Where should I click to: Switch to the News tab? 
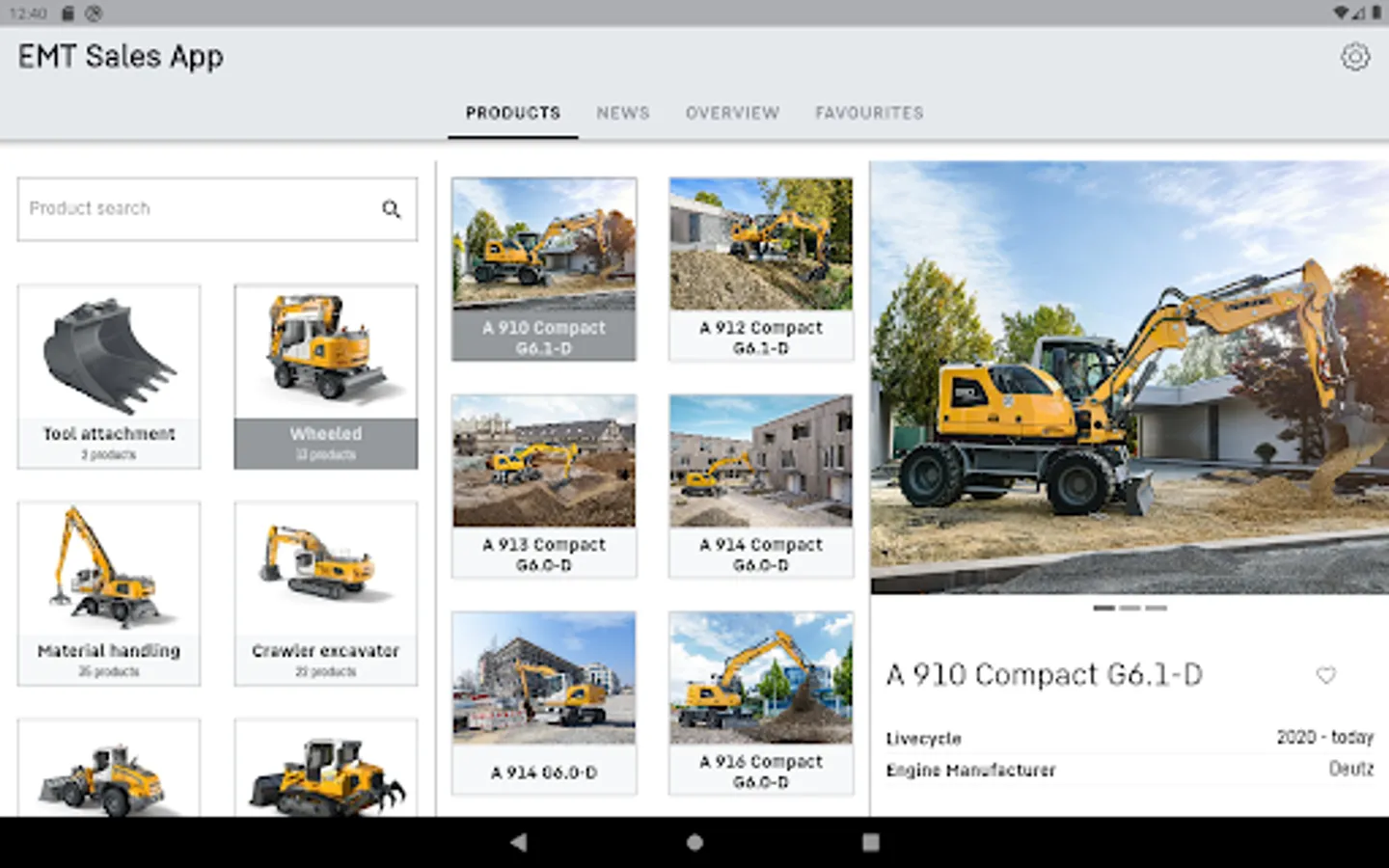click(x=623, y=113)
